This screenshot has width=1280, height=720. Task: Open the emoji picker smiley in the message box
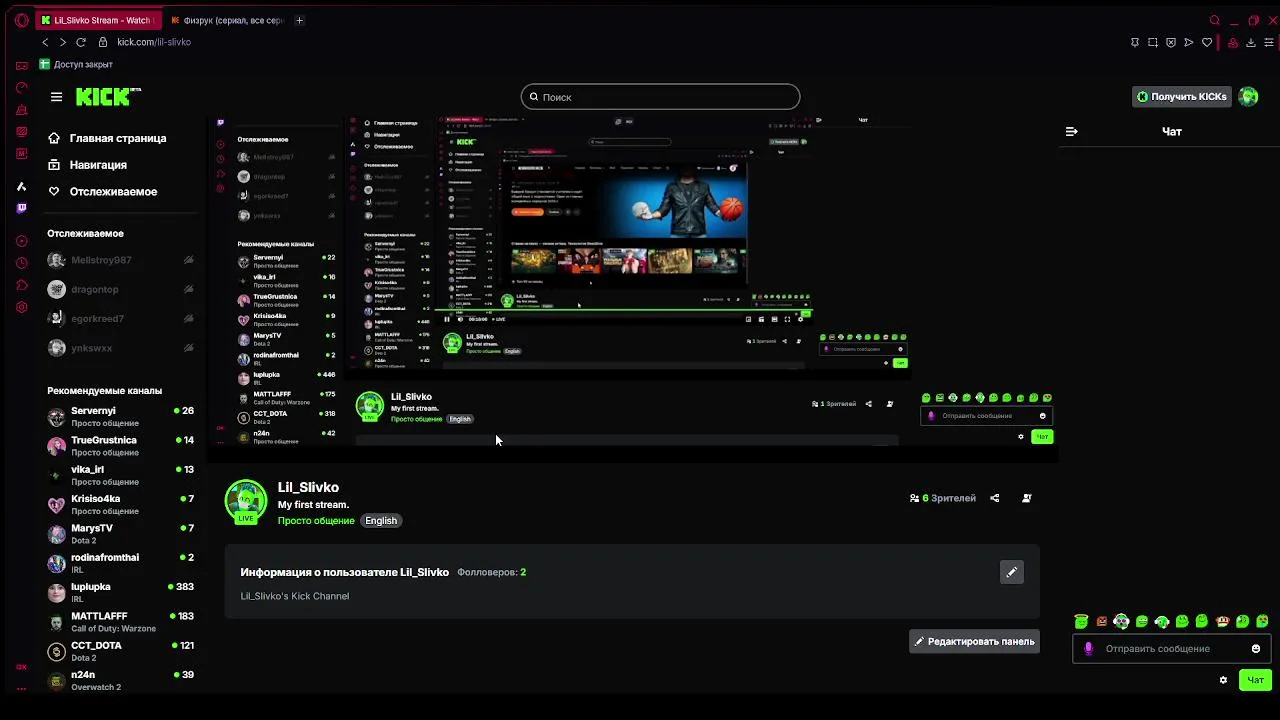(1256, 649)
